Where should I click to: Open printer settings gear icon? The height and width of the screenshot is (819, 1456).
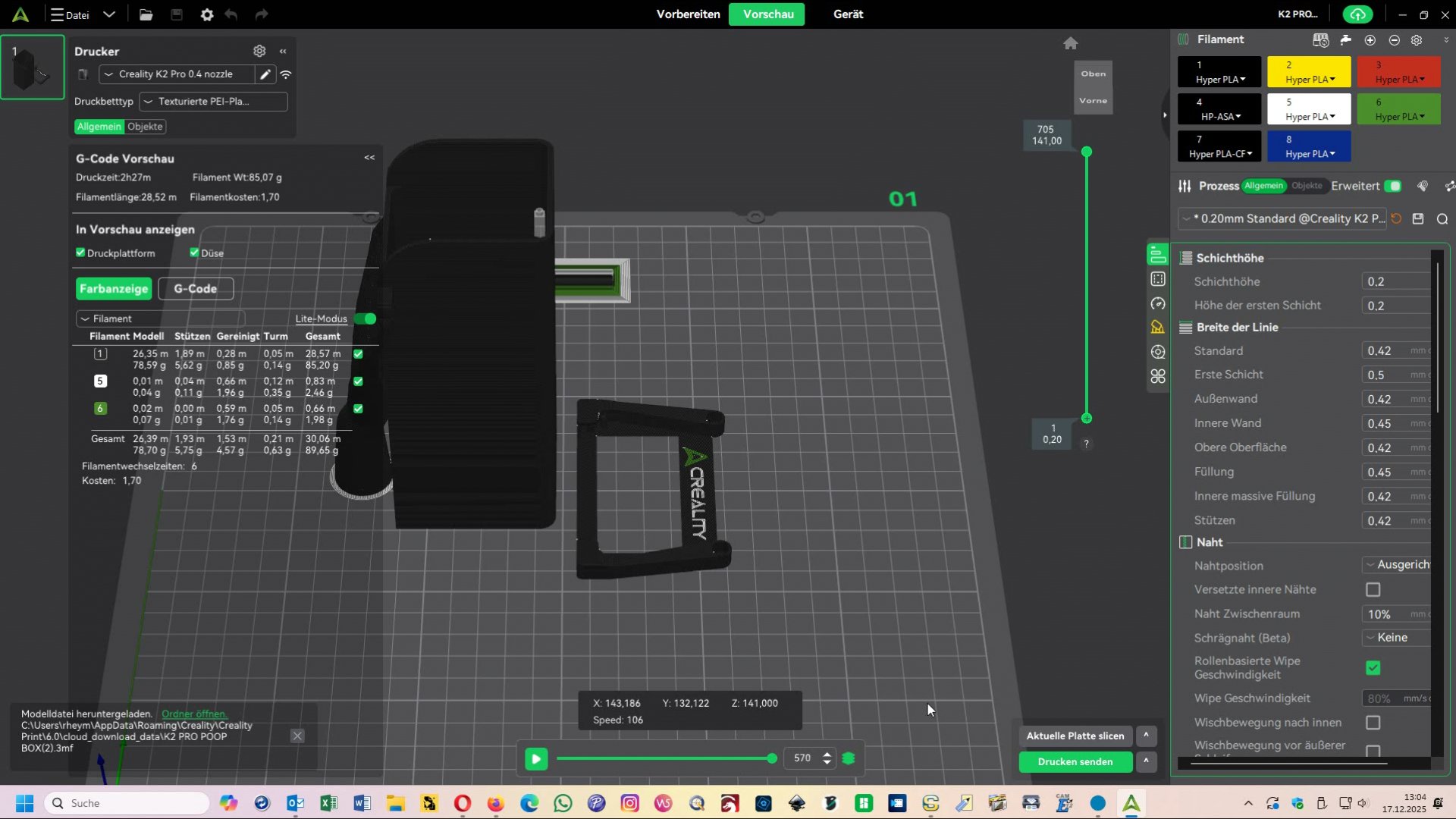click(x=259, y=51)
